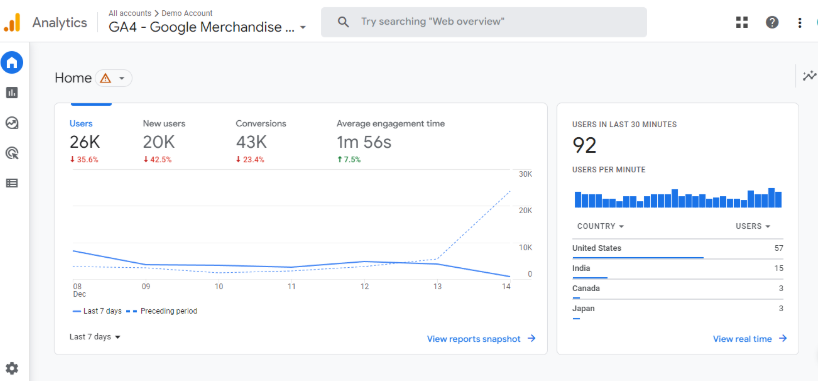Click the Preceding period chart legend entry
This screenshot has width=825, height=381.
[162, 311]
